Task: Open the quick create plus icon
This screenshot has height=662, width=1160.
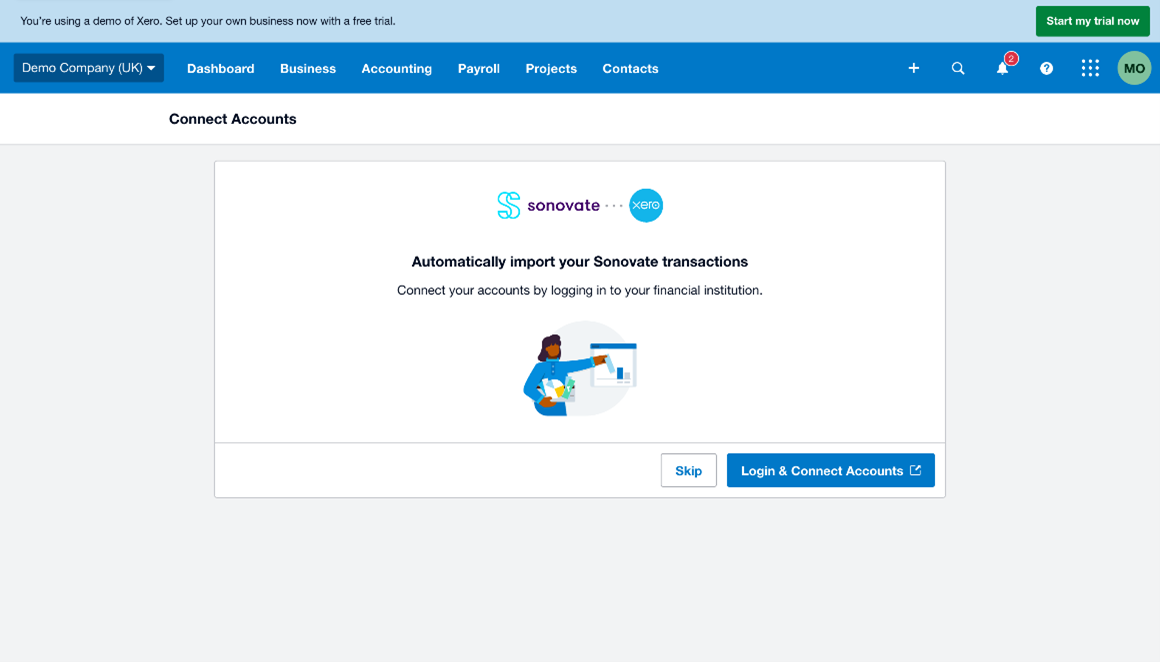Action: pos(913,68)
